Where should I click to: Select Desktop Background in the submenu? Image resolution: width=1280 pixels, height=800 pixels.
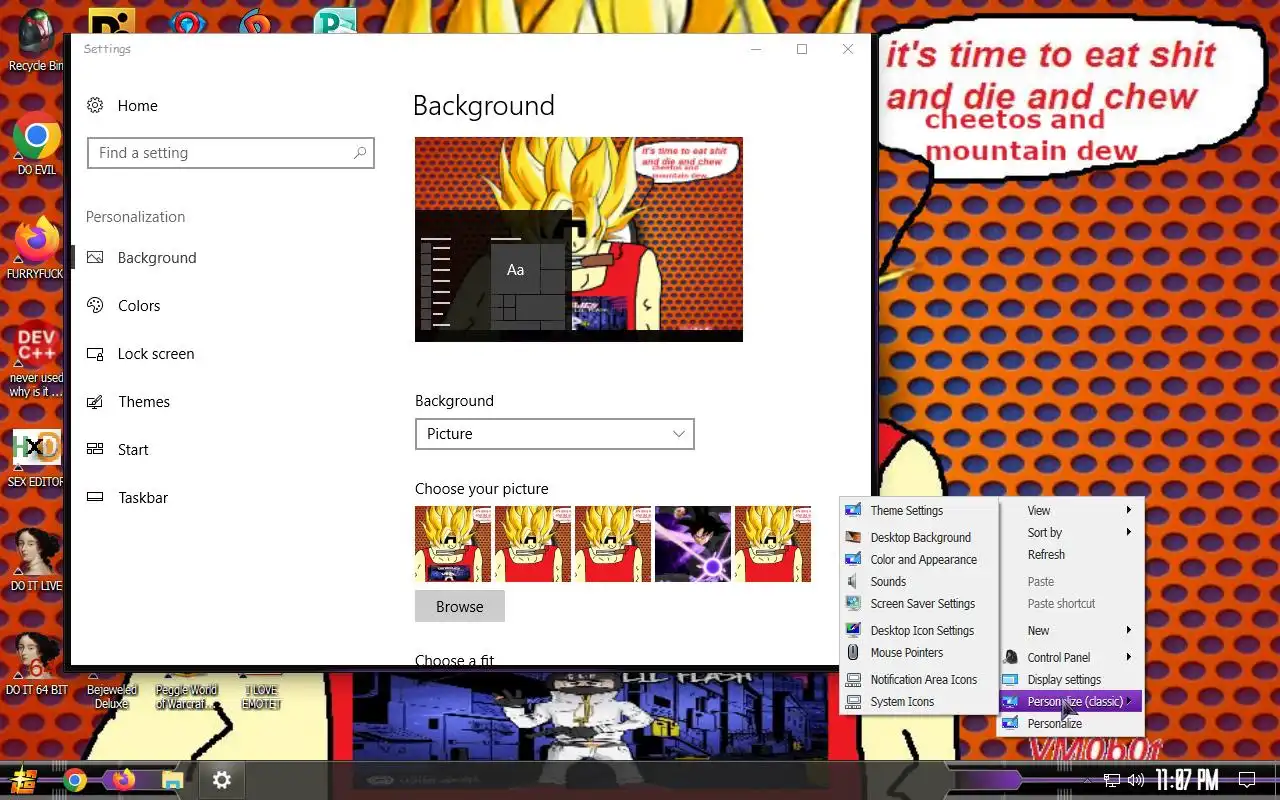tap(919, 538)
